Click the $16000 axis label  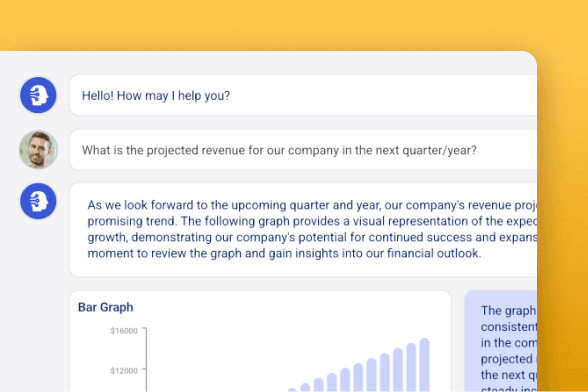coord(124,331)
